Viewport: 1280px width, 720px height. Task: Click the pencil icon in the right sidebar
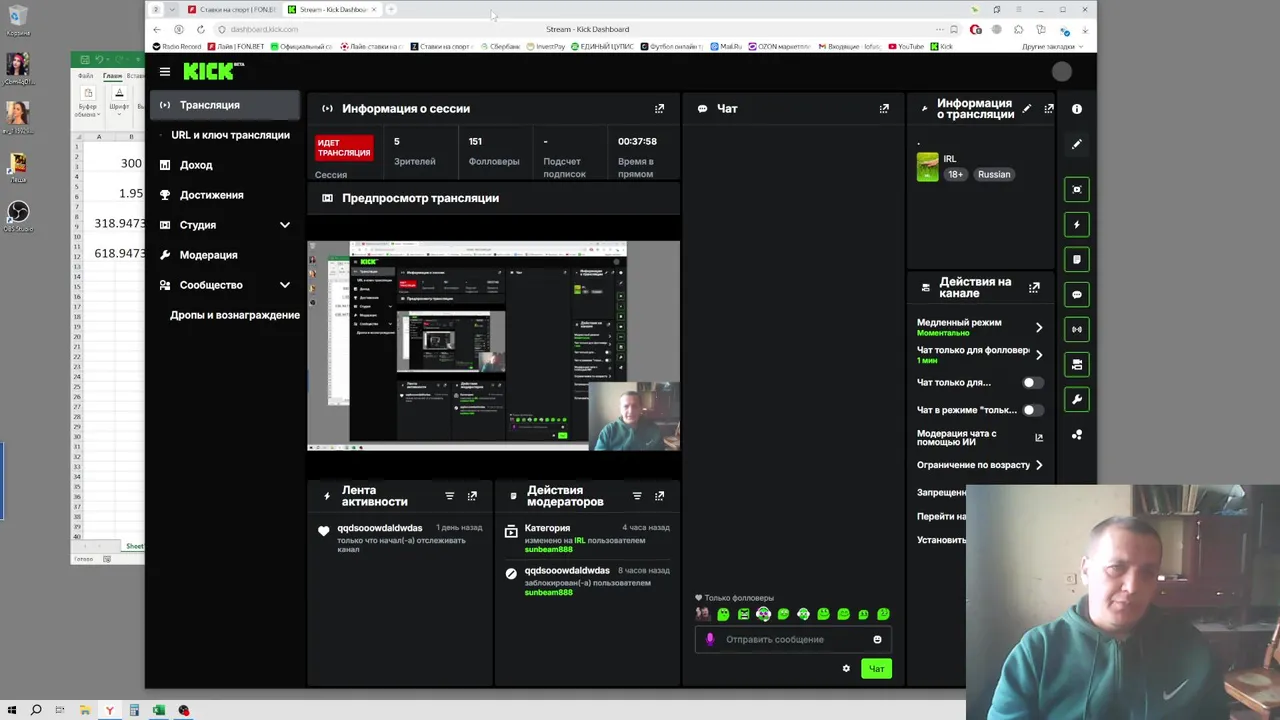[1077, 144]
